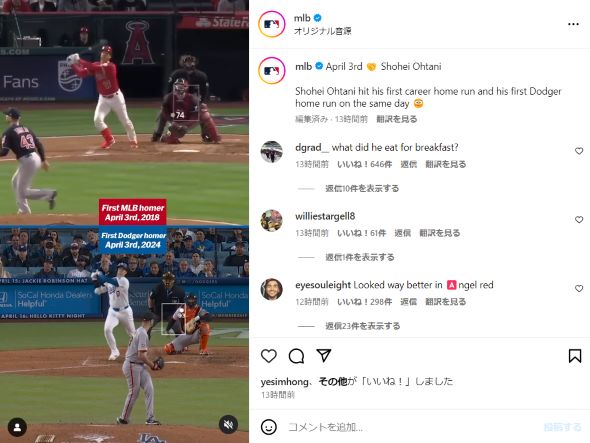The image size is (590, 443).
Task: Save post with bookmark icon
Action: click(x=575, y=356)
